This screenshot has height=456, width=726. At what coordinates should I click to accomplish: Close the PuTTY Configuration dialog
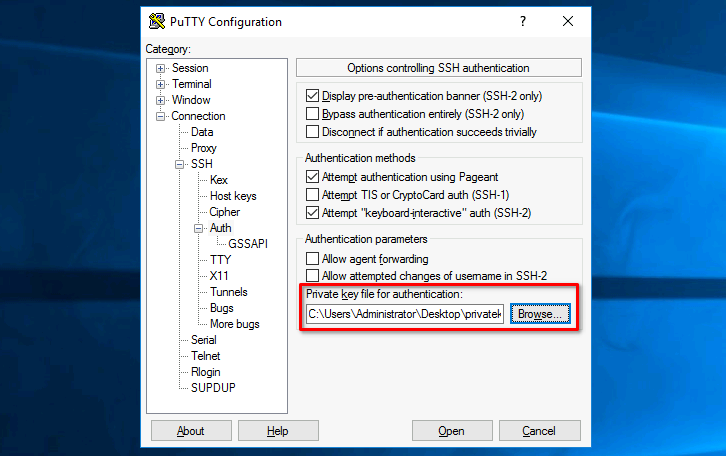click(568, 21)
